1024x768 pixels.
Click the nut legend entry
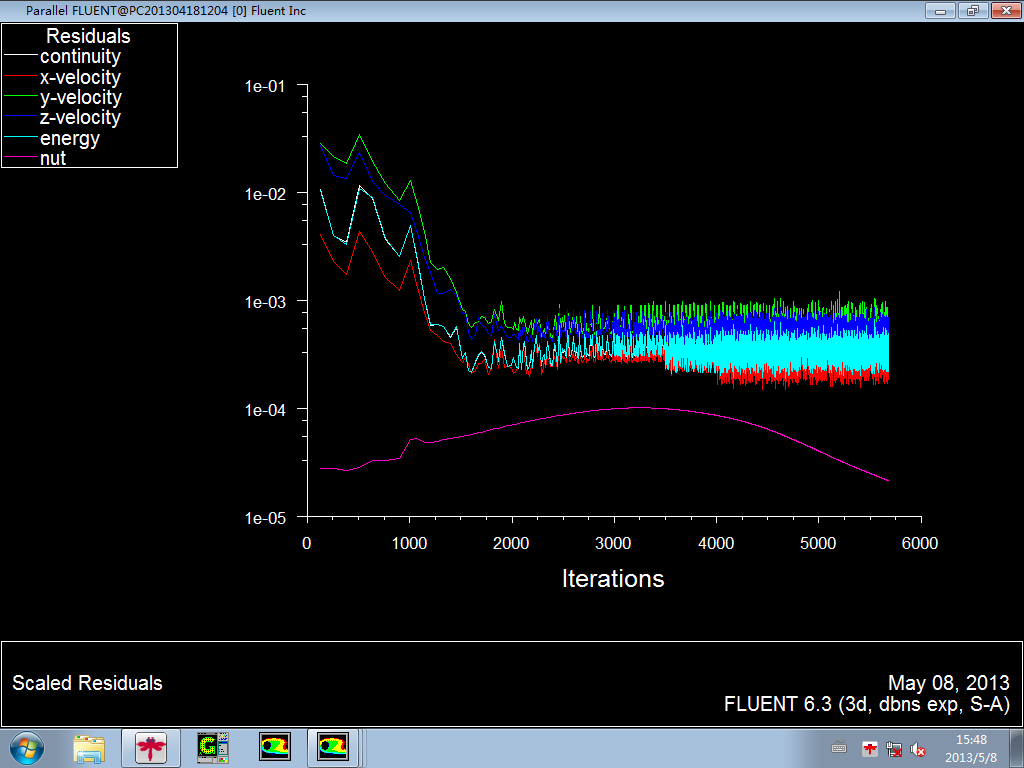pos(53,158)
